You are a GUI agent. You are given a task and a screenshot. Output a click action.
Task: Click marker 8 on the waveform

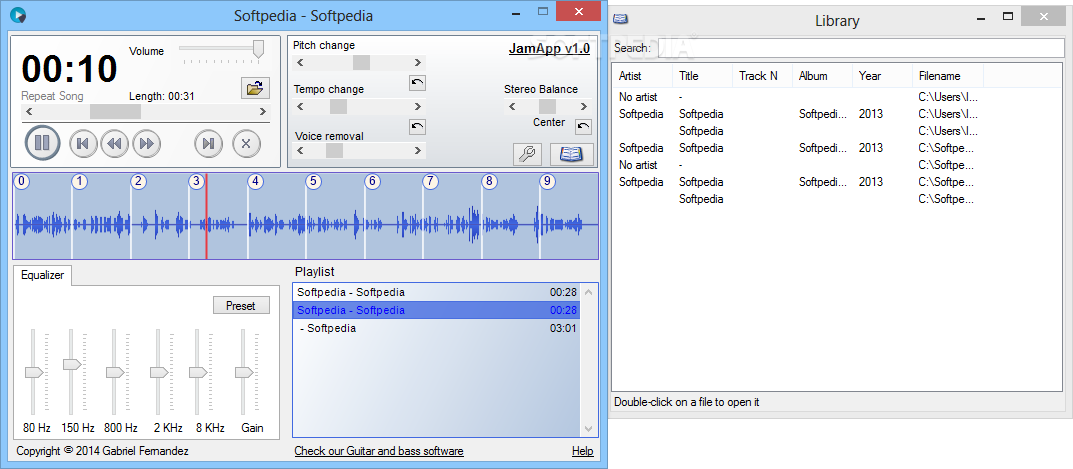point(489,181)
